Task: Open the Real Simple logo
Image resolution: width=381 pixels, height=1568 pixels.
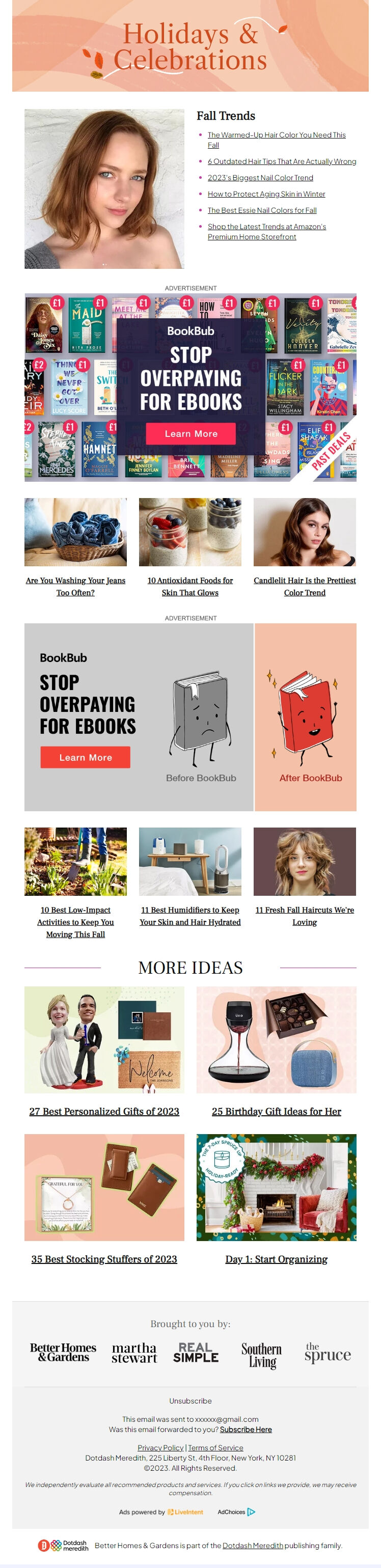Action: click(x=196, y=1353)
